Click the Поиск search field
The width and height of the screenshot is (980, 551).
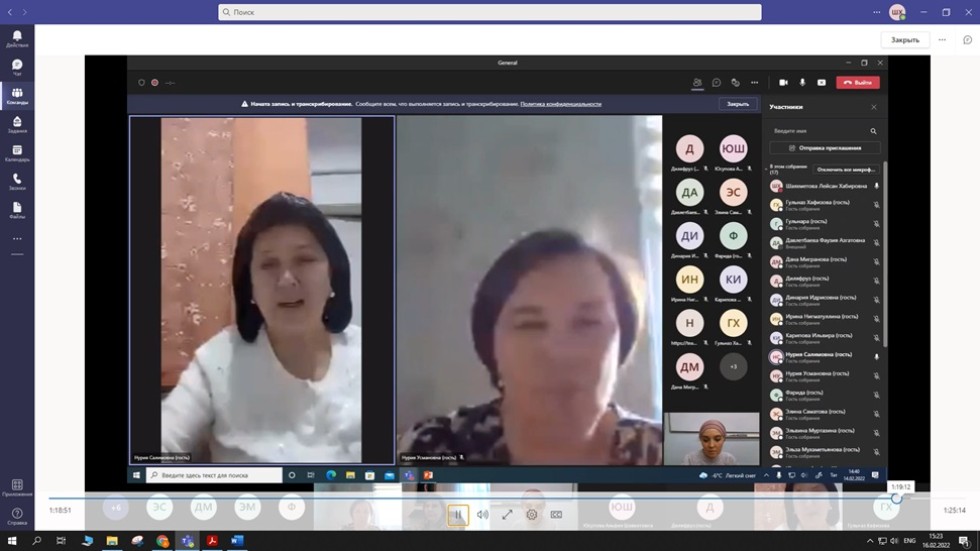[490, 12]
